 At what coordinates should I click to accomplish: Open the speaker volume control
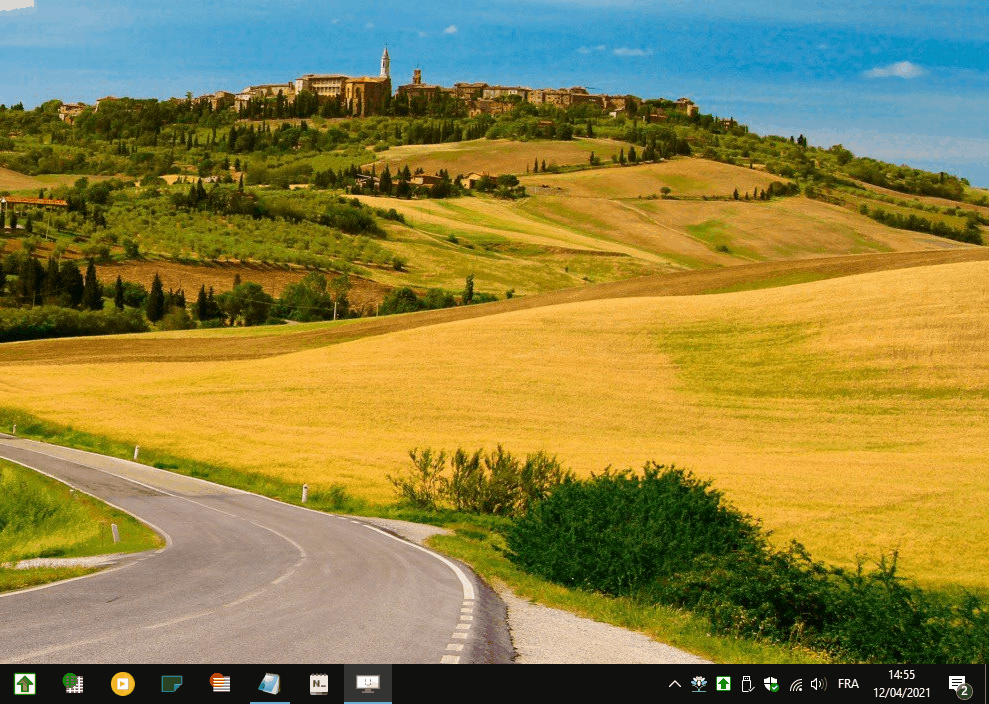(819, 684)
